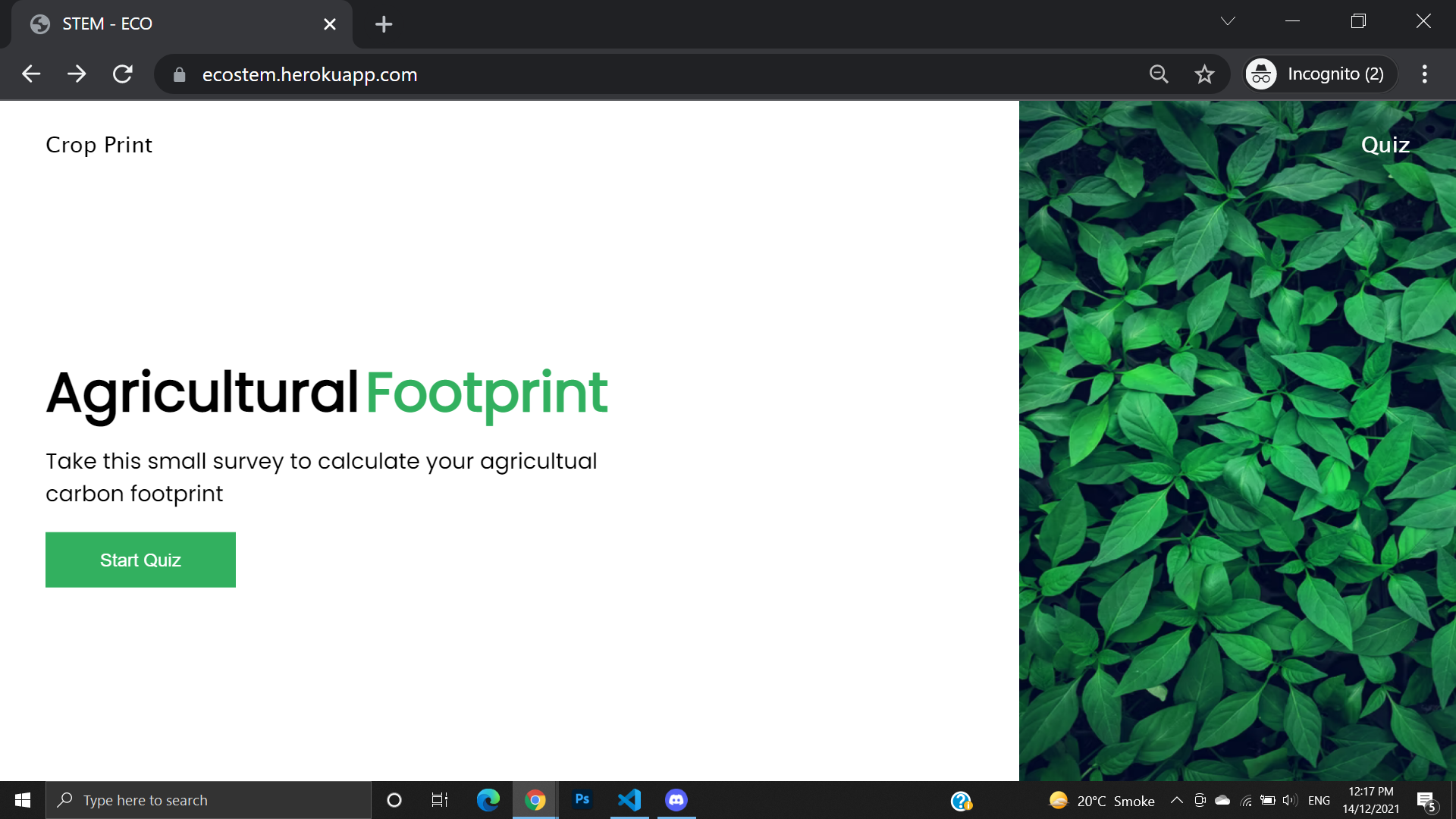Click the Windows taskbar search box

[209, 800]
